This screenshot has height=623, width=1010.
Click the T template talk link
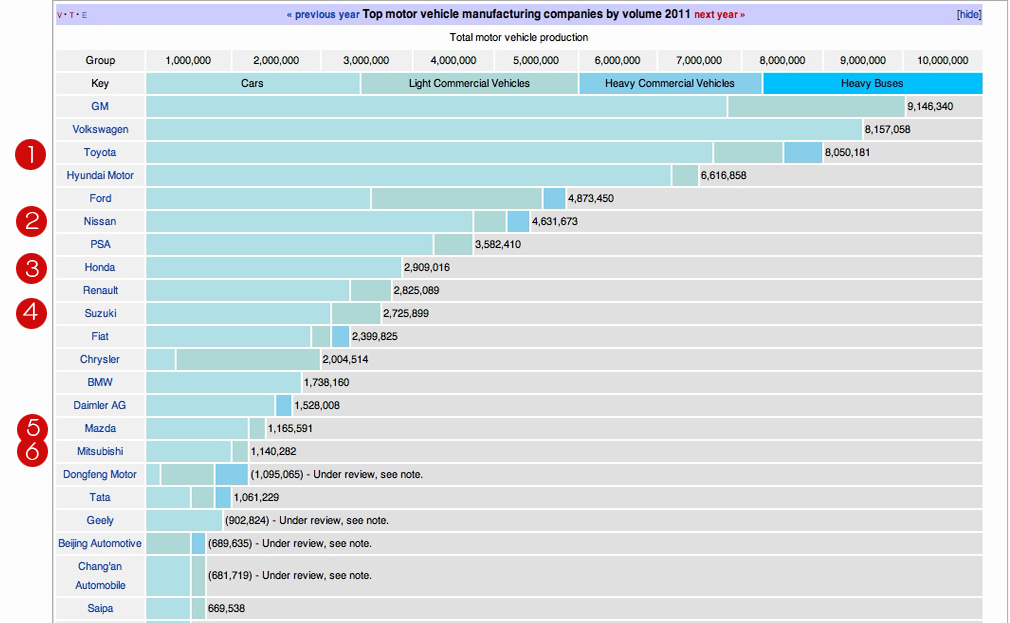(71, 15)
